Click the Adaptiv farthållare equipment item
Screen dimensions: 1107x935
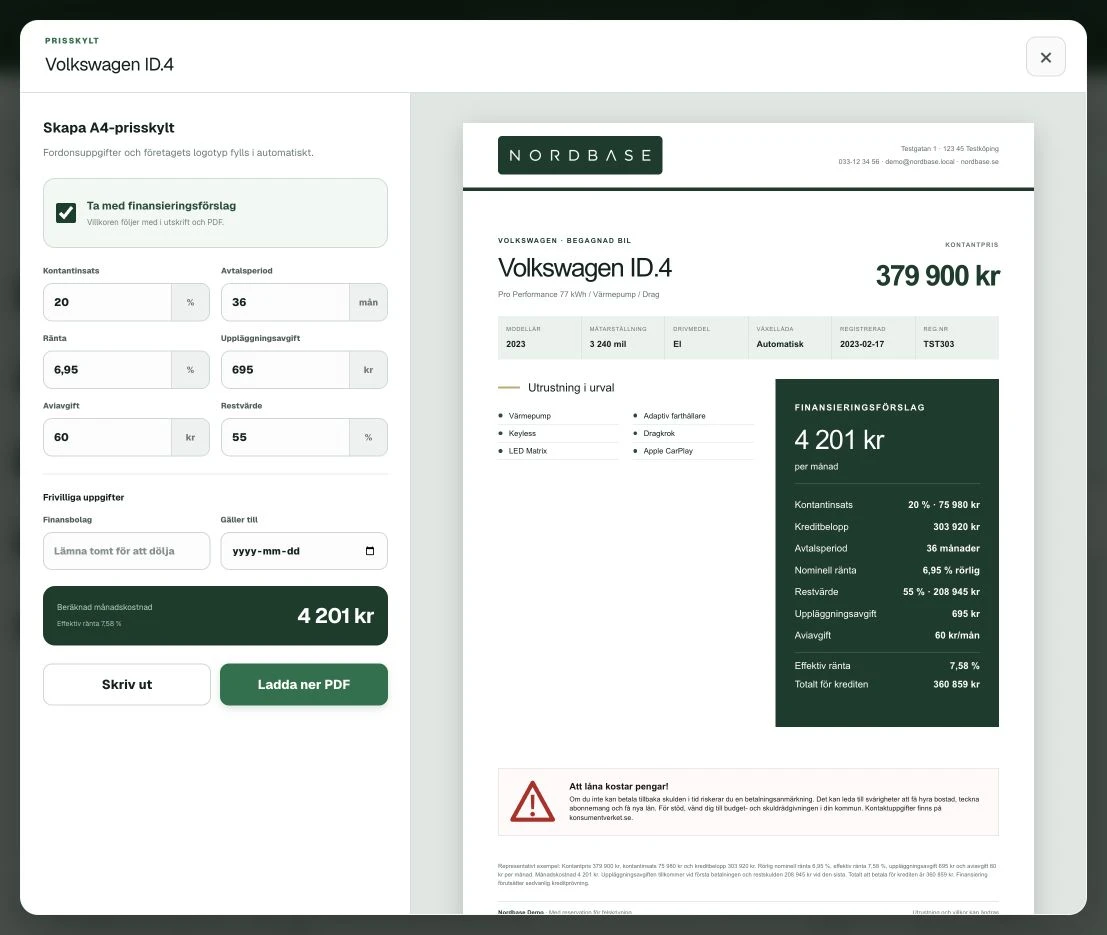click(674, 416)
